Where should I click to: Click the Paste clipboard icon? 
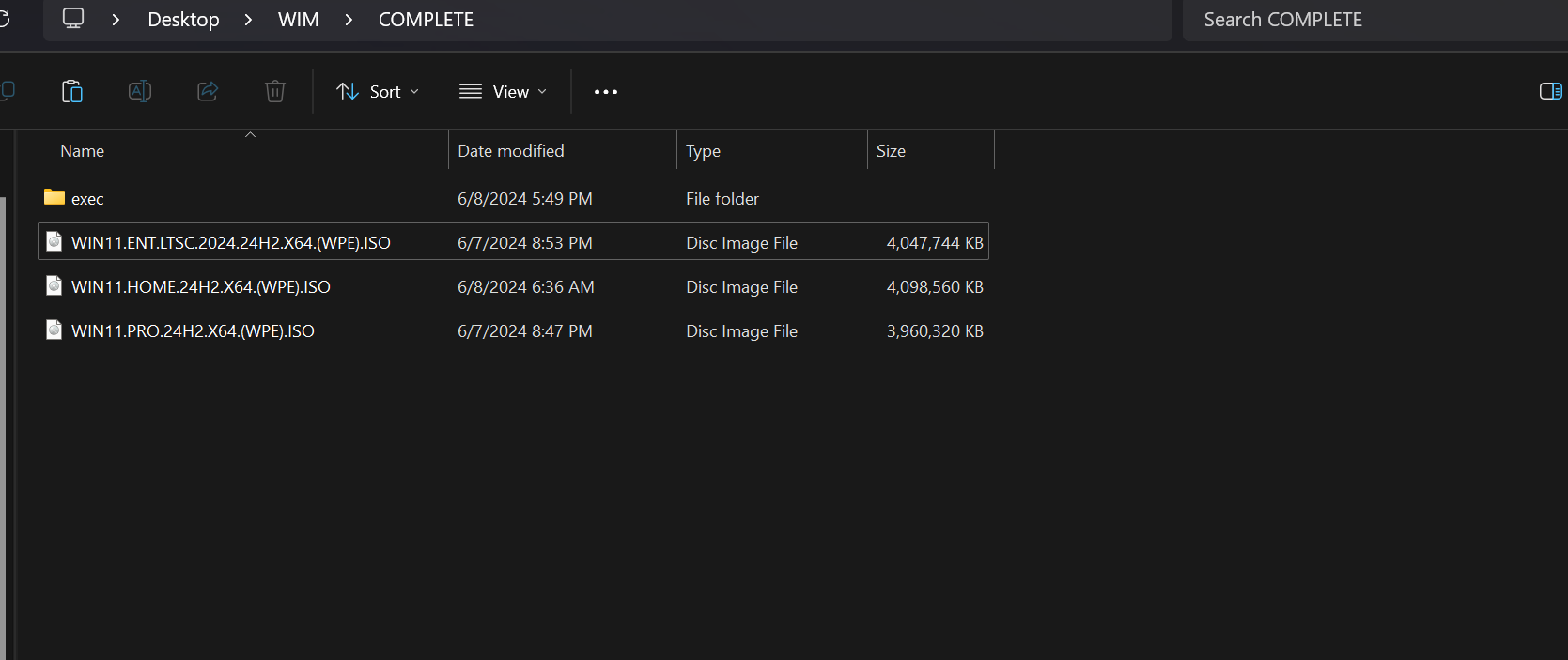(72, 91)
